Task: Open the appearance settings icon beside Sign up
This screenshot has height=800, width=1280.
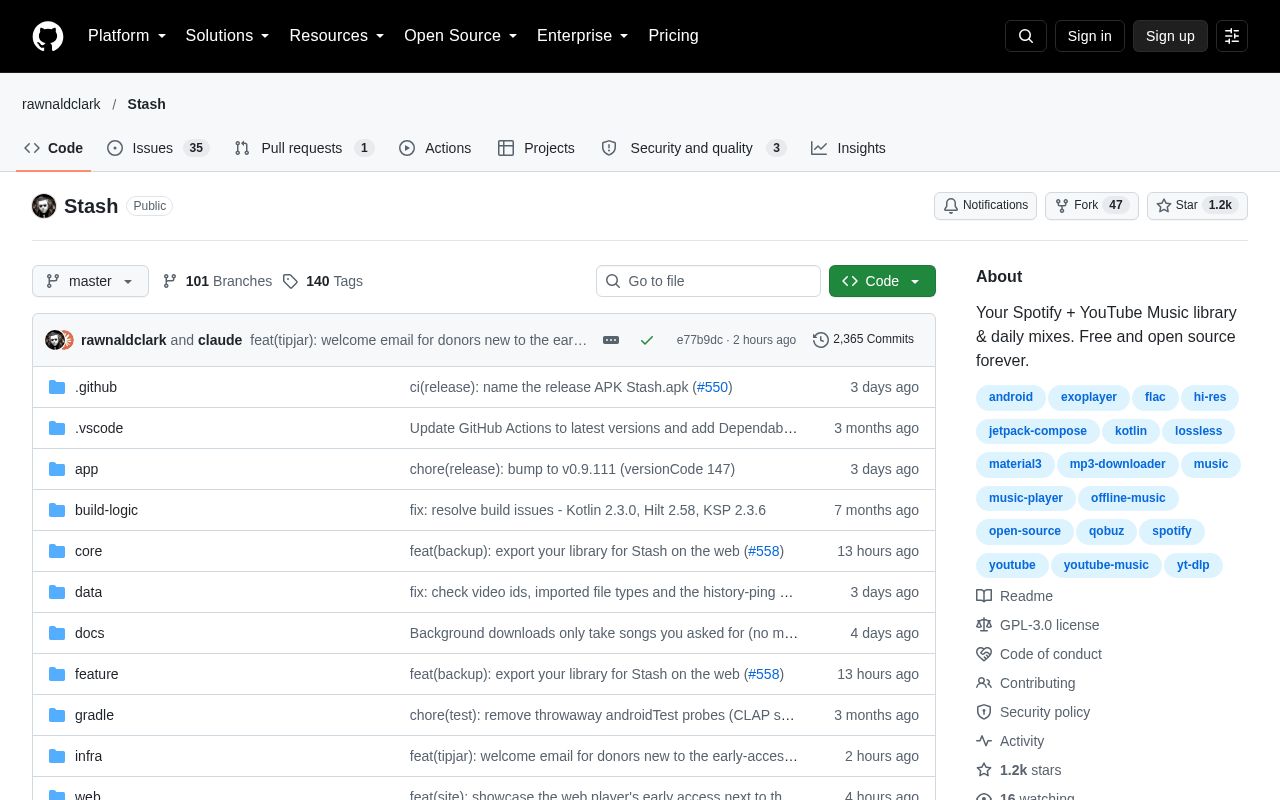Action: (1232, 36)
